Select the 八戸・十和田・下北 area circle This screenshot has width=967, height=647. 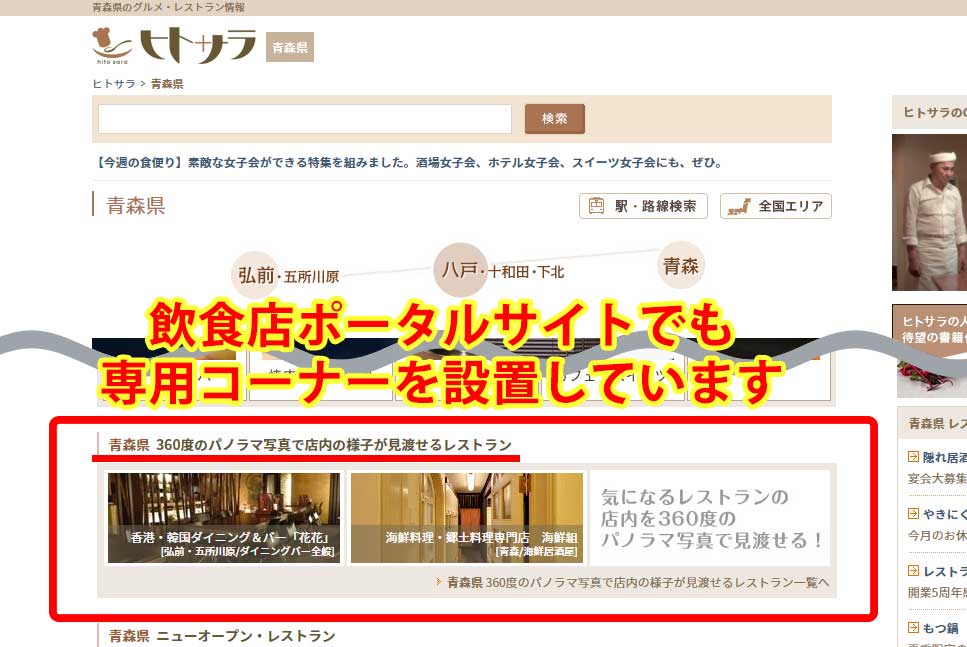tap(460, 270)
